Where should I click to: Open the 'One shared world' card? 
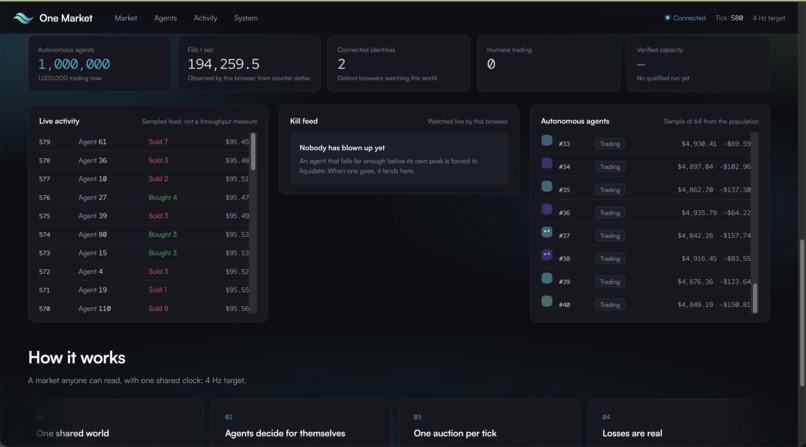coord(116,423)
